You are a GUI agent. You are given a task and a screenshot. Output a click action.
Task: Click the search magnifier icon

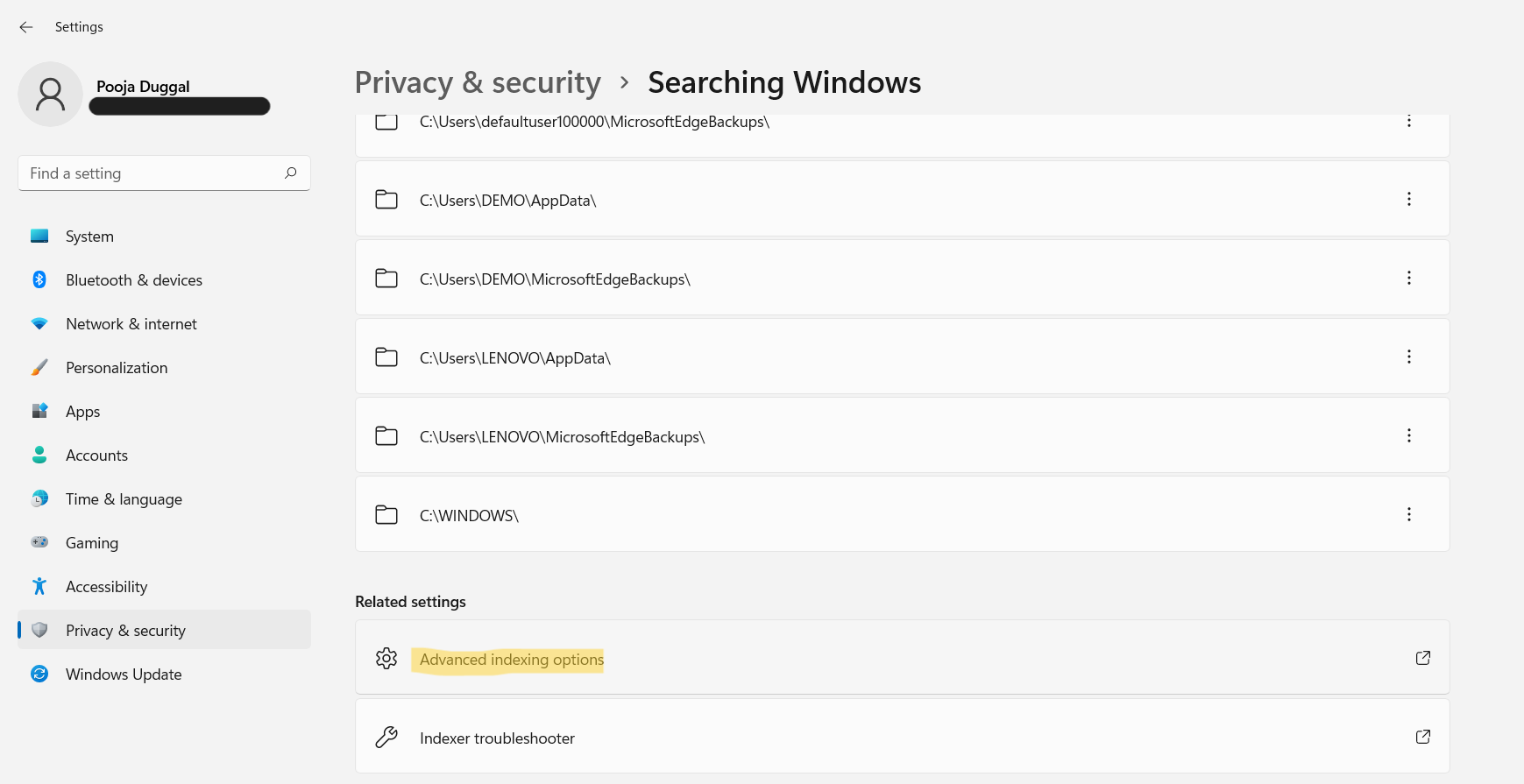291,173
